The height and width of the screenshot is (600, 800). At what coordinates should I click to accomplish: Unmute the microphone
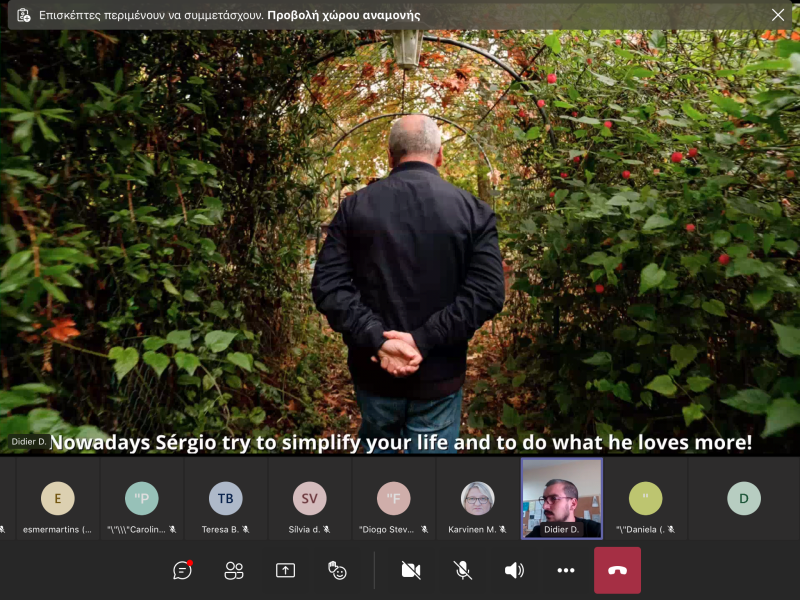click(x=463, y=570)
